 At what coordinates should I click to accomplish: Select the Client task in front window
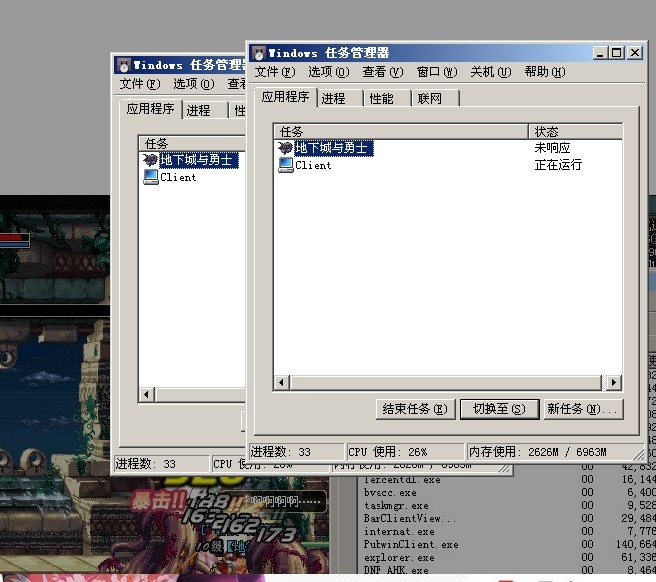click(313, 165)
